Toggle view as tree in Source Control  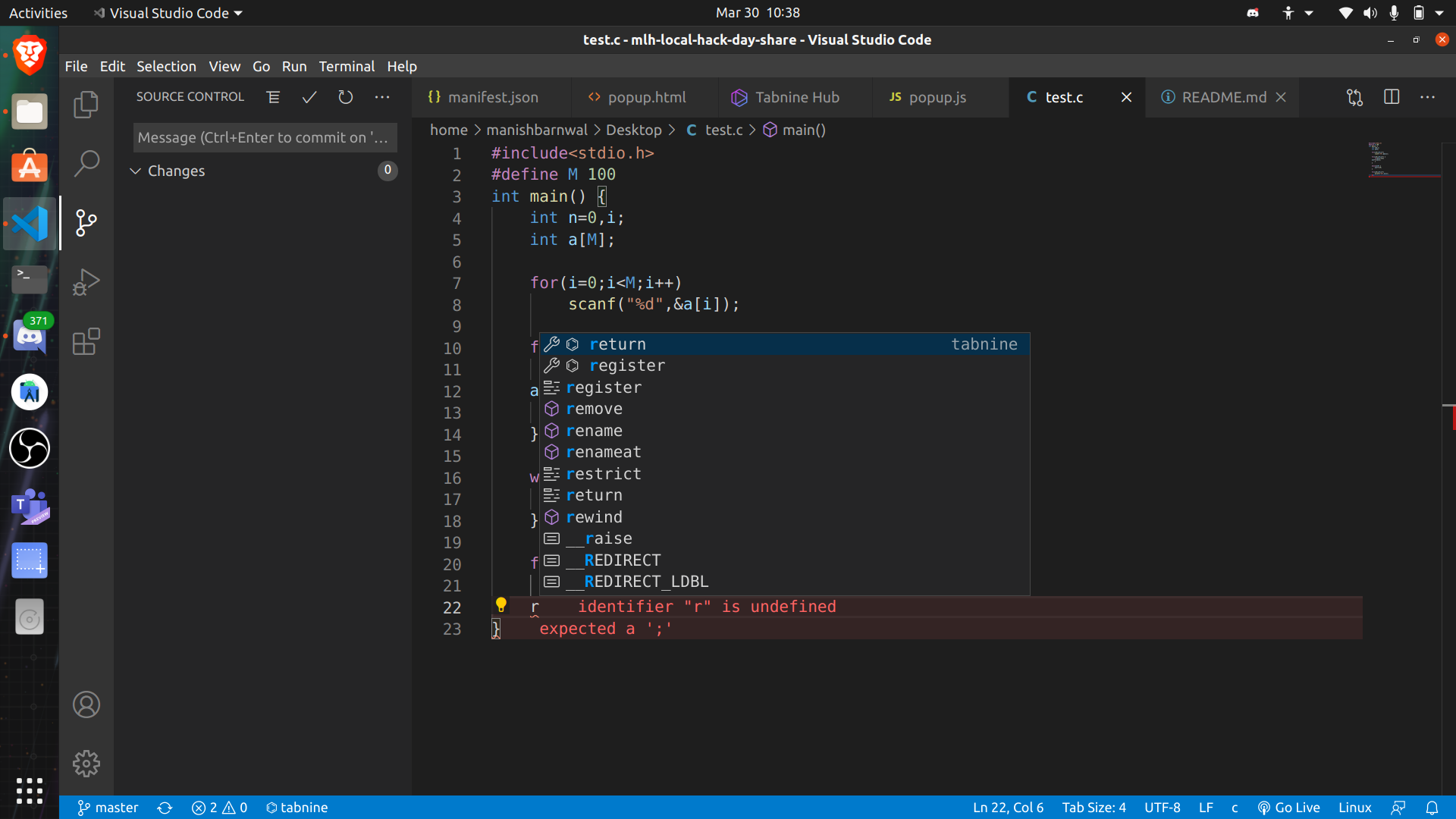click(273, 97)
